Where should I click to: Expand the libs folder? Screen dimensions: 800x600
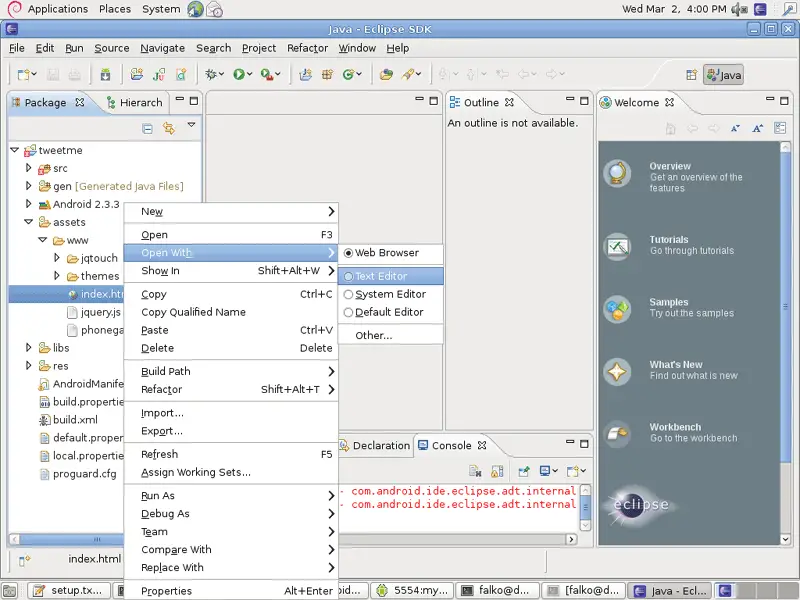coord(29,347)
